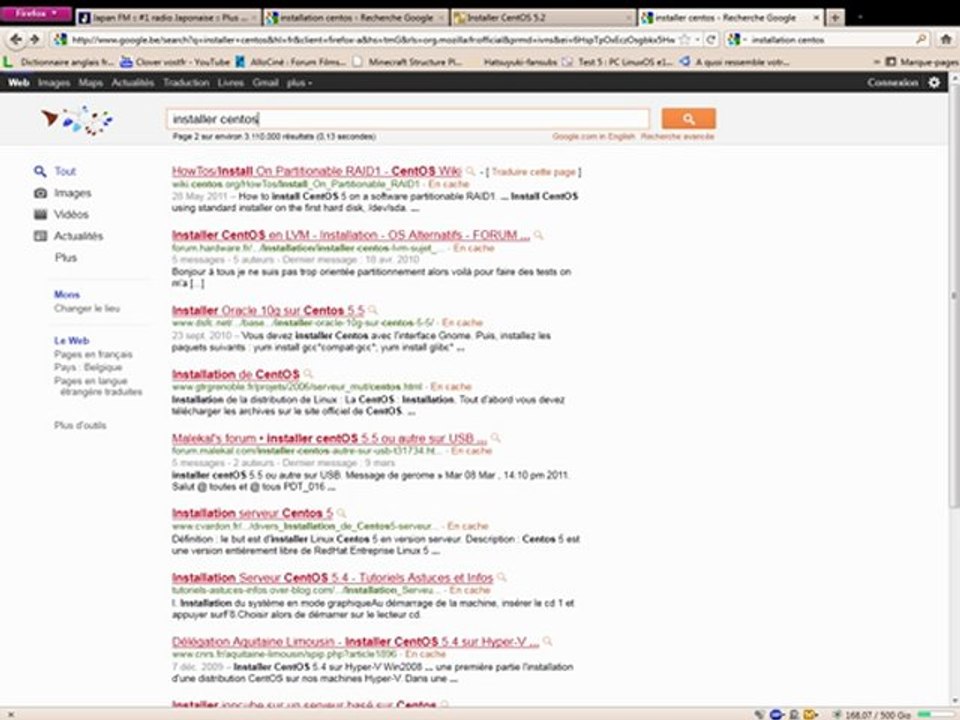Image resolution: width=960 pixels, height=720 pixels.
Task: Expand the plus dropdown in Google bar
Action: pyautogui.click(x=299, y=83)
